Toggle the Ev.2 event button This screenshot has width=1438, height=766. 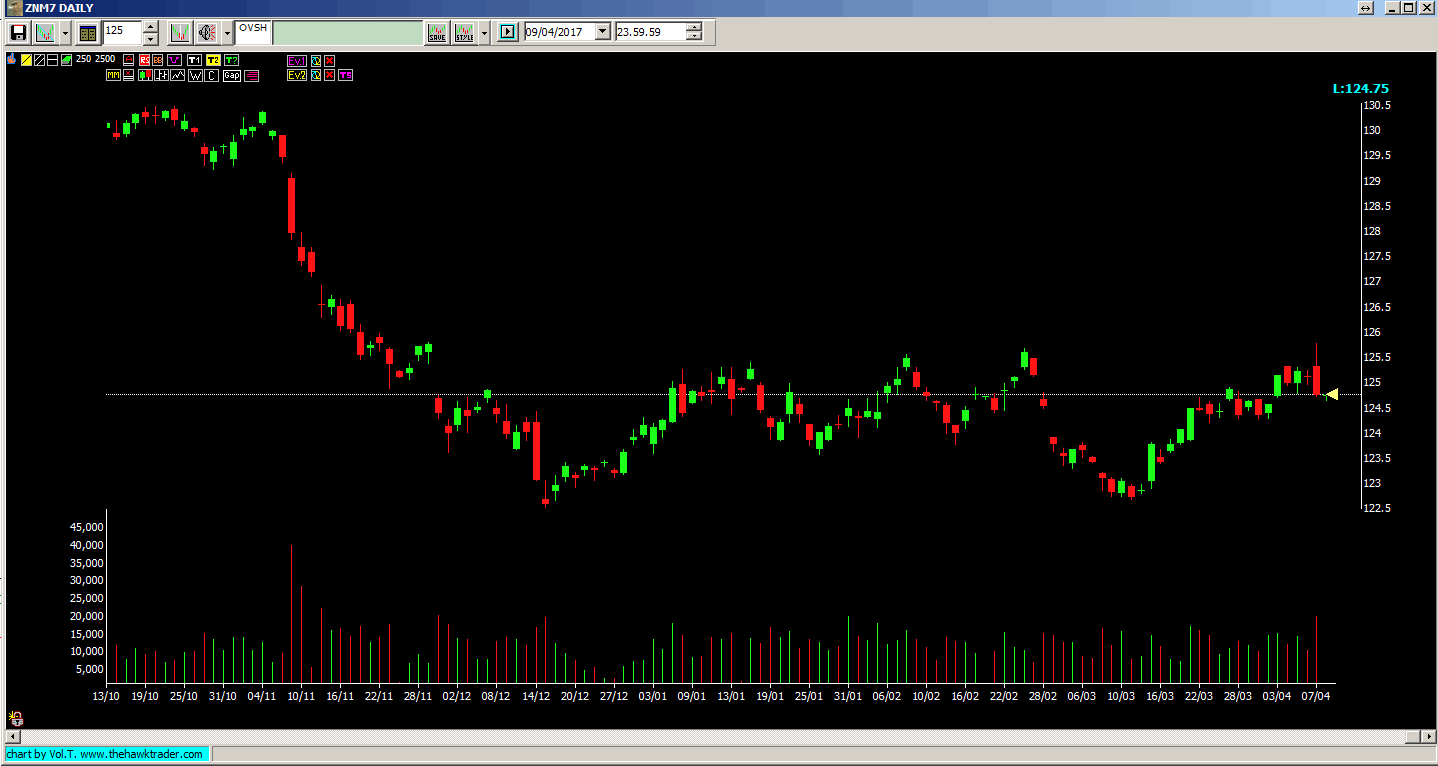(297, 75)
